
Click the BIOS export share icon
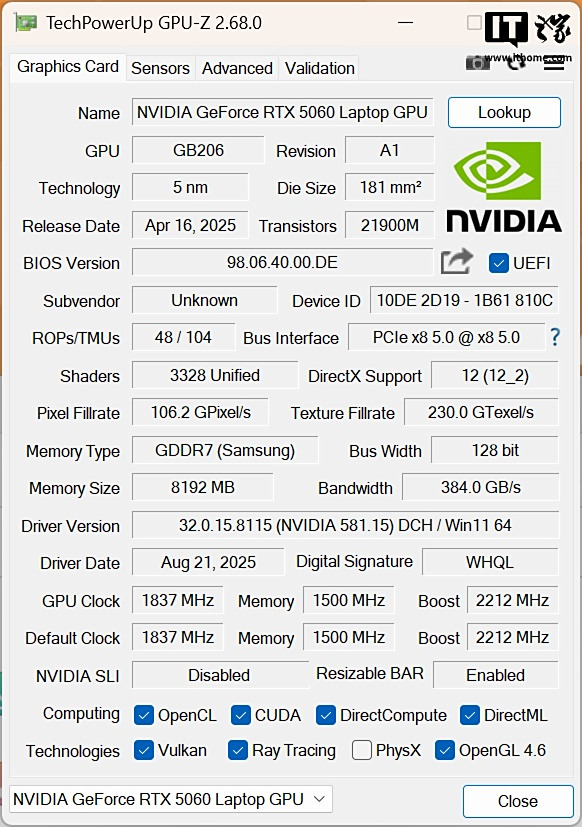(456, 262)
